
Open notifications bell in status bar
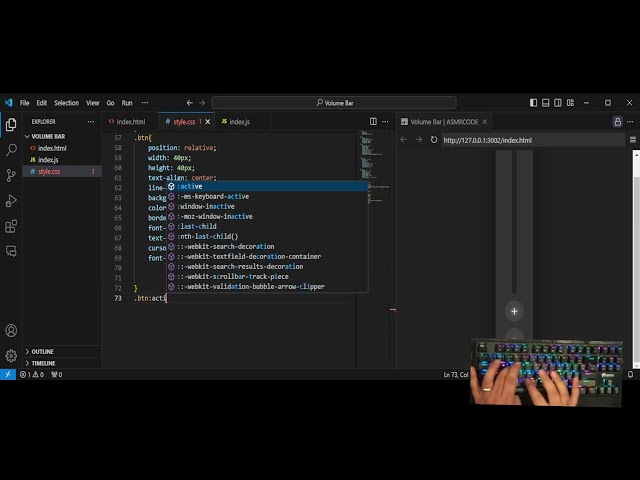point(631,374)
